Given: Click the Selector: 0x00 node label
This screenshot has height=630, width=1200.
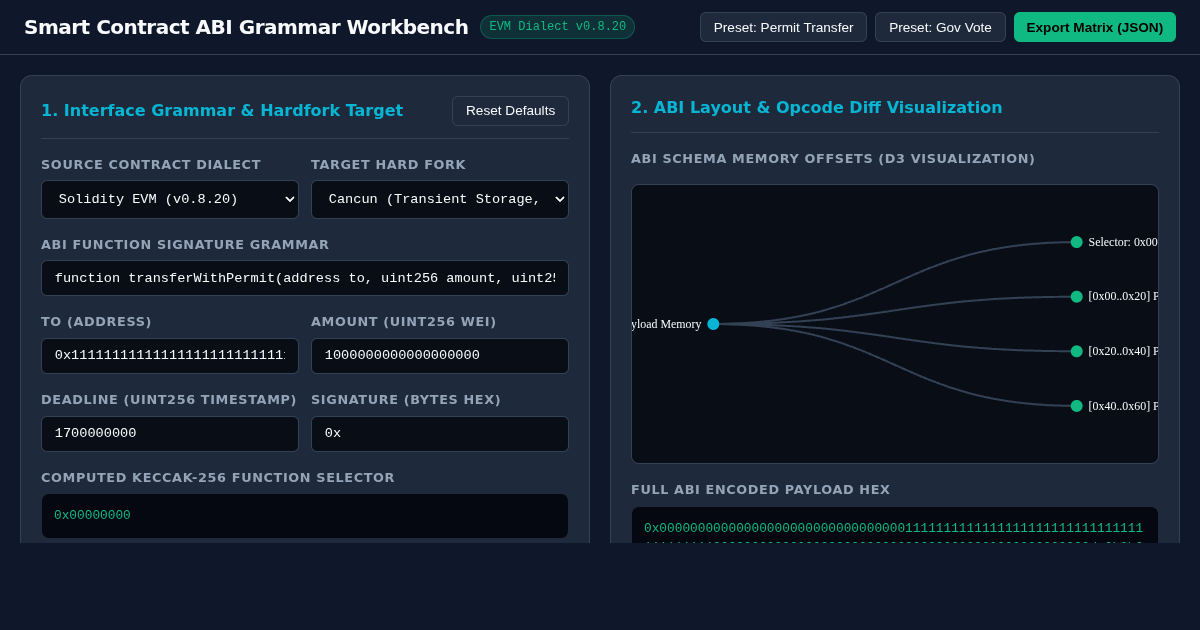Looking at the screenshot, I should coord(1123,242).
